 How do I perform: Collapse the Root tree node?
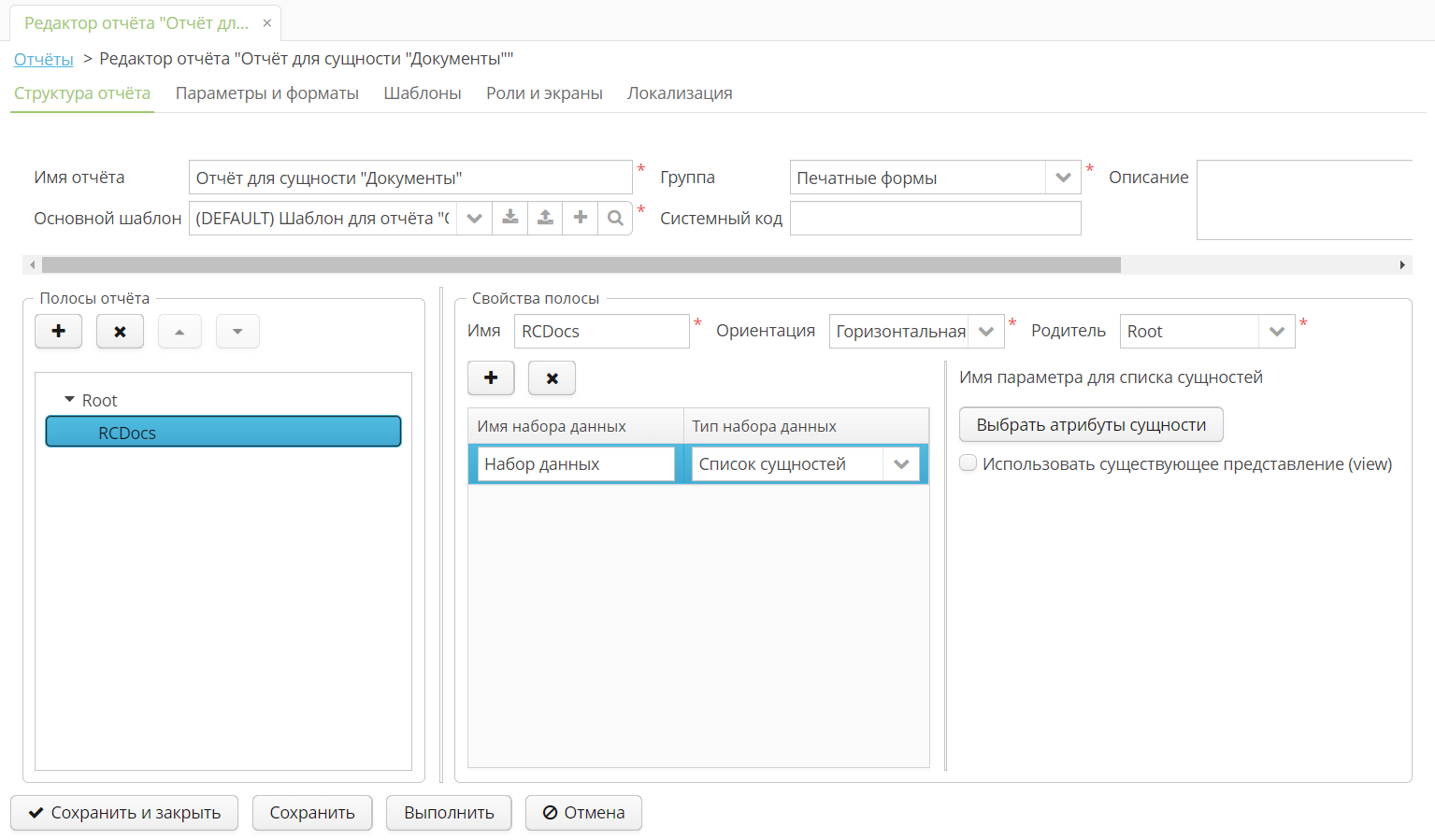pos(69,400)
